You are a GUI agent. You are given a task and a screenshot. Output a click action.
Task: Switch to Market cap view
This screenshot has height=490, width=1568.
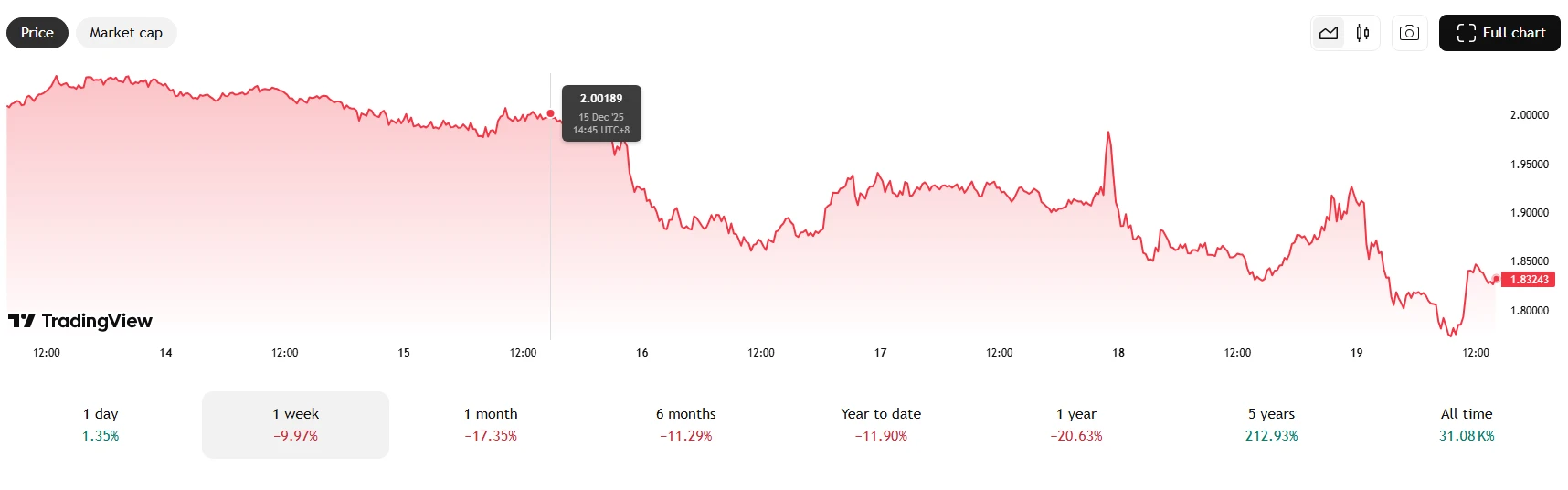126,33
